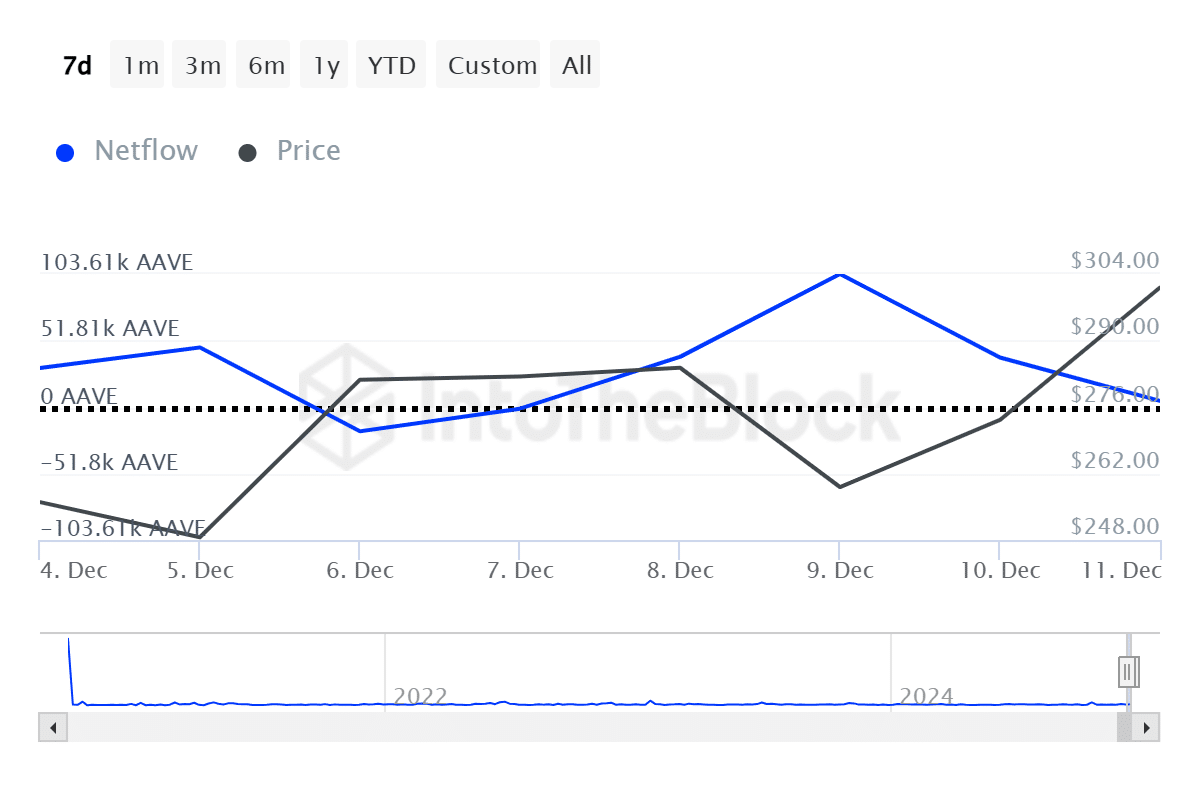Click the blue Netflow legend dot
The height and width of the screenshot is (800, 1200).
[x=65, y=150]
